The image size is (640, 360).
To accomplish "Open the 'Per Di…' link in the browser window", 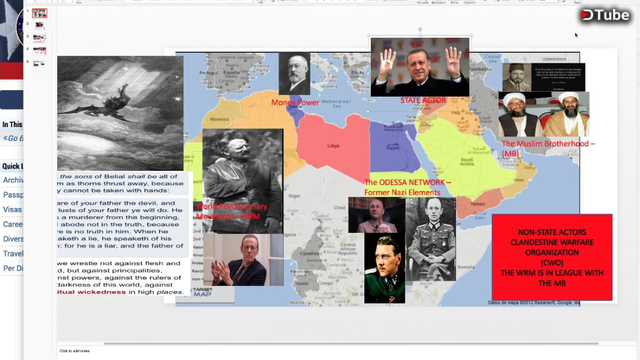I will [13, 268].
